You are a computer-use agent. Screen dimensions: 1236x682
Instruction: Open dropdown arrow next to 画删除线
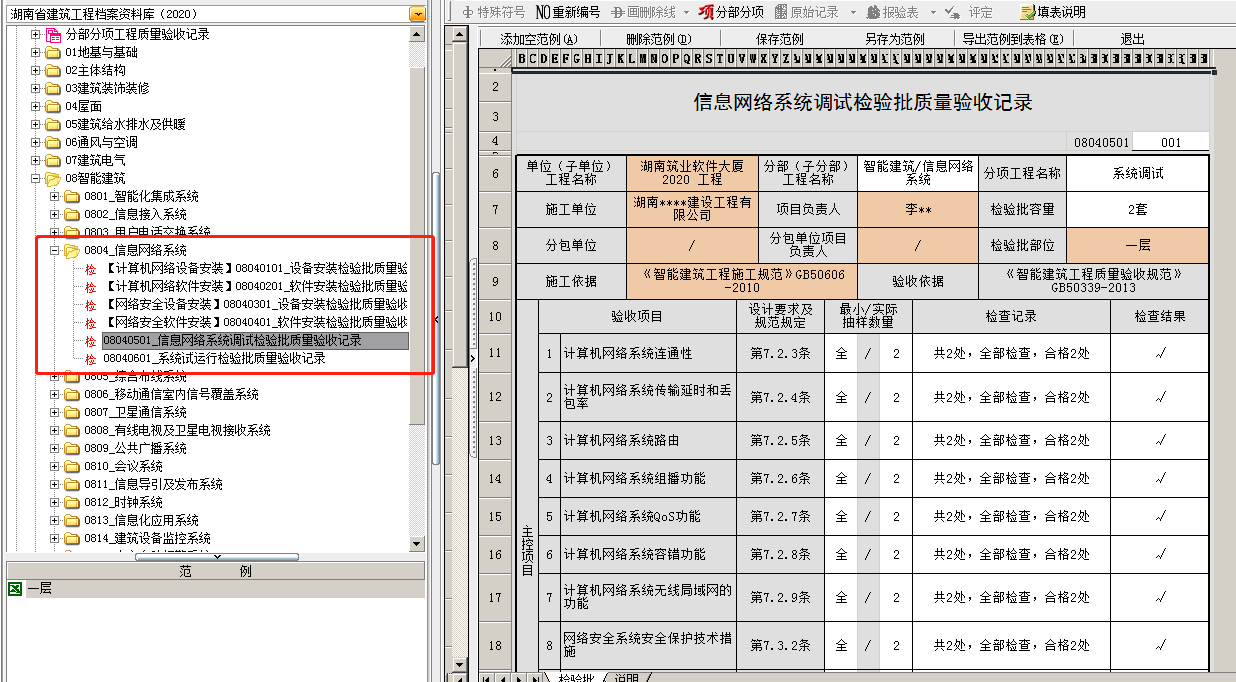687,12
